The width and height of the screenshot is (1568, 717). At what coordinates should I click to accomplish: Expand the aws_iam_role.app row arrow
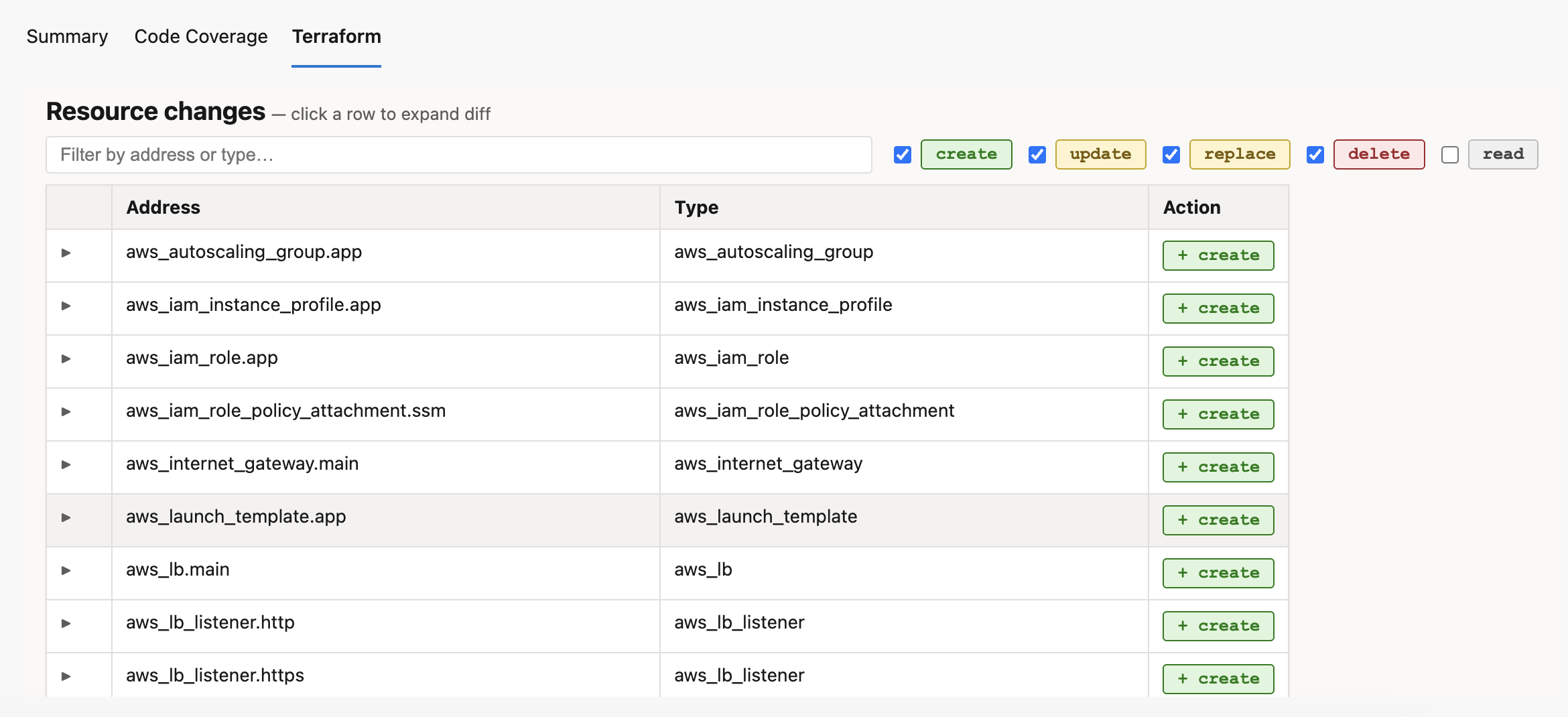click(x=66, y=359)
